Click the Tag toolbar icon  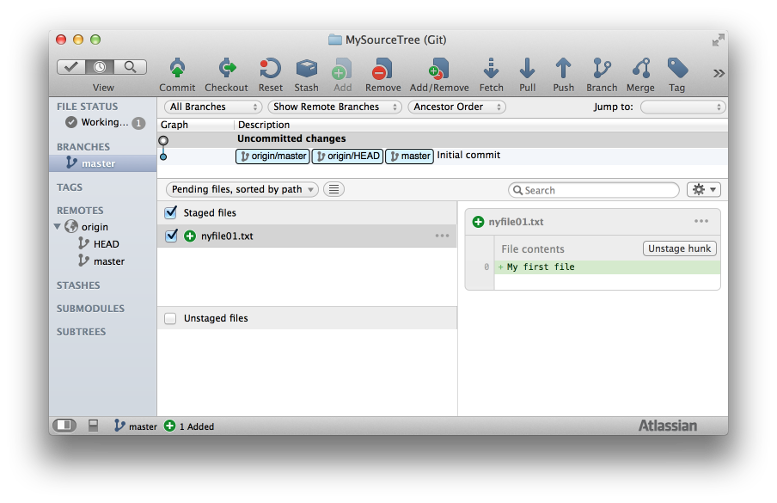[677, 68]
